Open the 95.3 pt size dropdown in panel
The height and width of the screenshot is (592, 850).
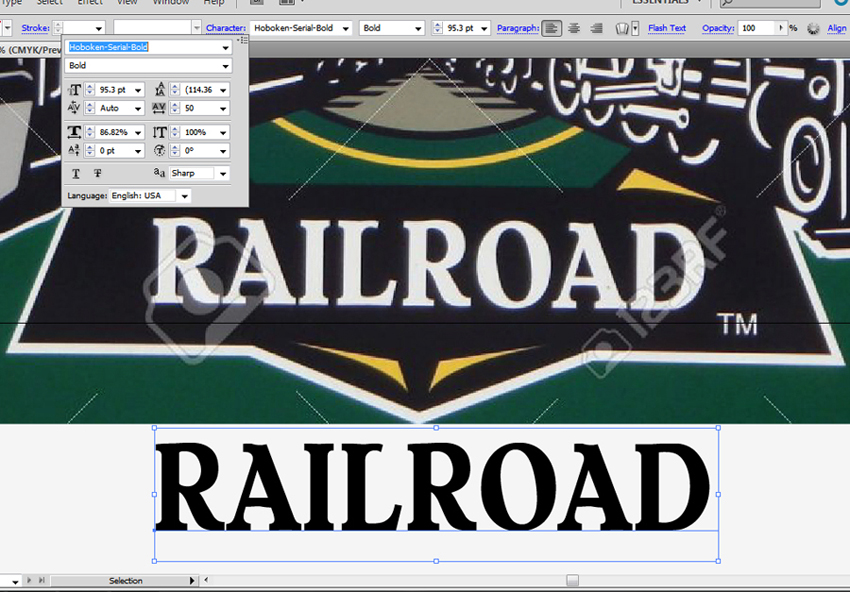(x=138, y=90)
